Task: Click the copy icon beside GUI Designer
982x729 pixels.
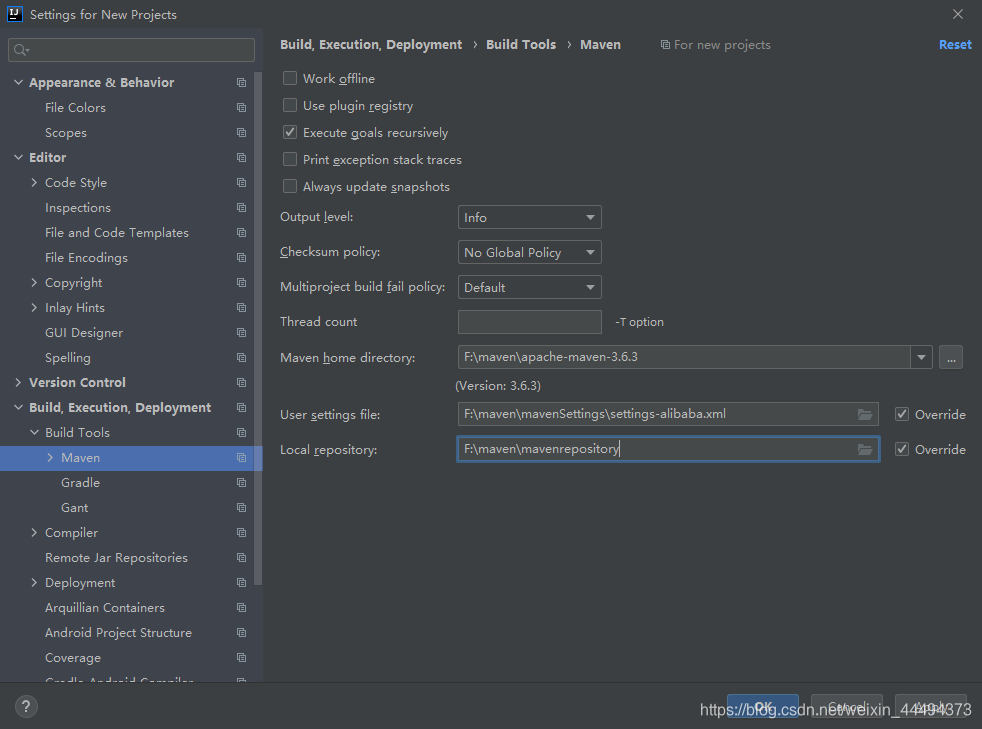Action: tap(241, 333)
